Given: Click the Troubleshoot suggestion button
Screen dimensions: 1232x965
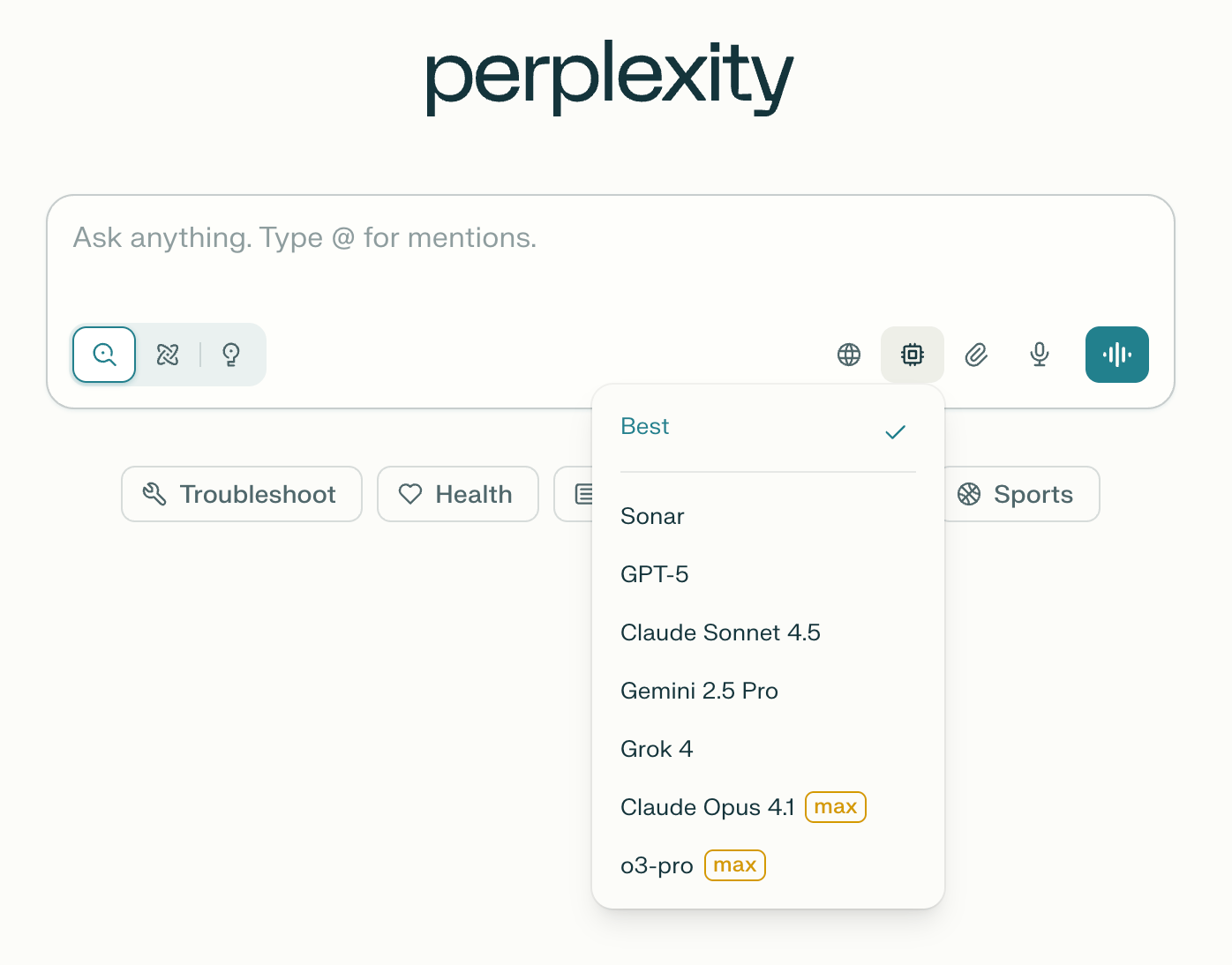Looking at the screenshot, I should click(x=242, y=495).
